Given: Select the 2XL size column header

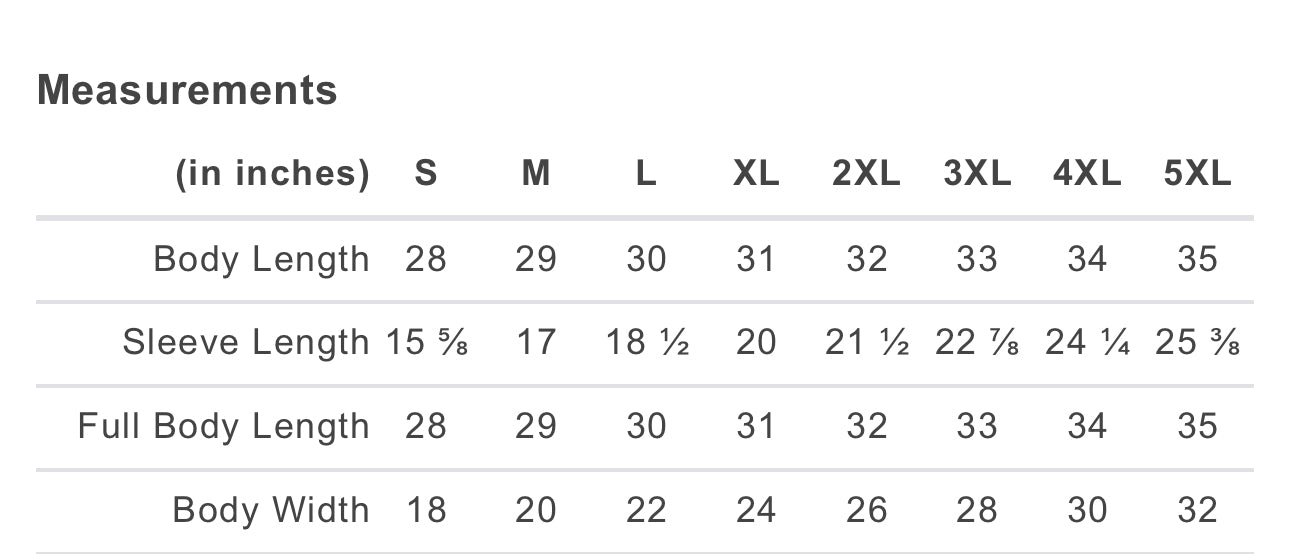Looking at the screenshot, I should pos(866,174).
